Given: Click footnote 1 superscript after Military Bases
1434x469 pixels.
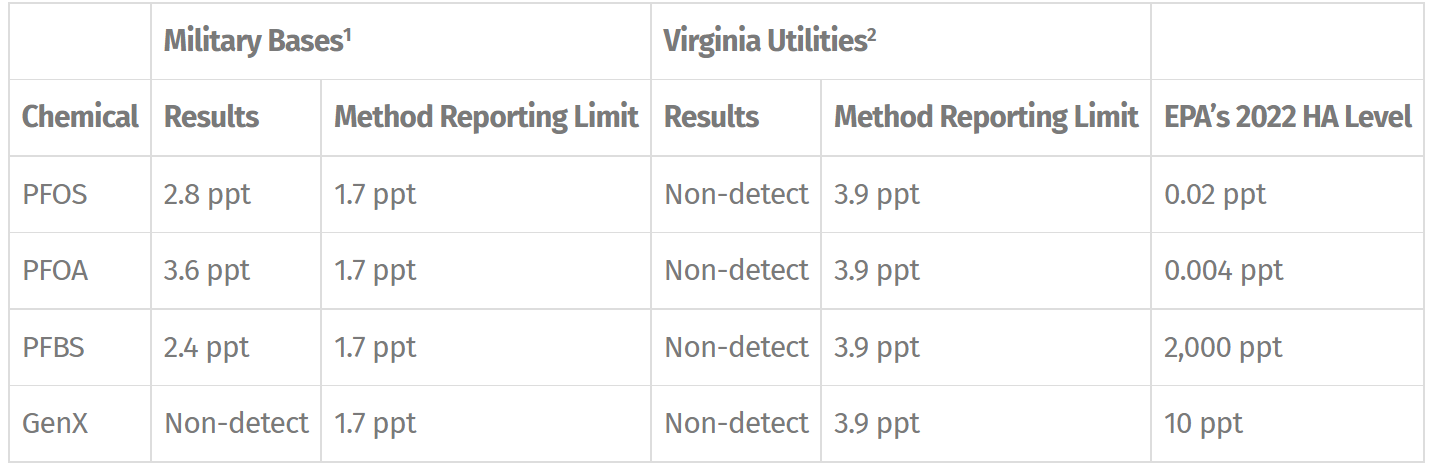Looking at the screenshot, I should click(x=346, y=34).
